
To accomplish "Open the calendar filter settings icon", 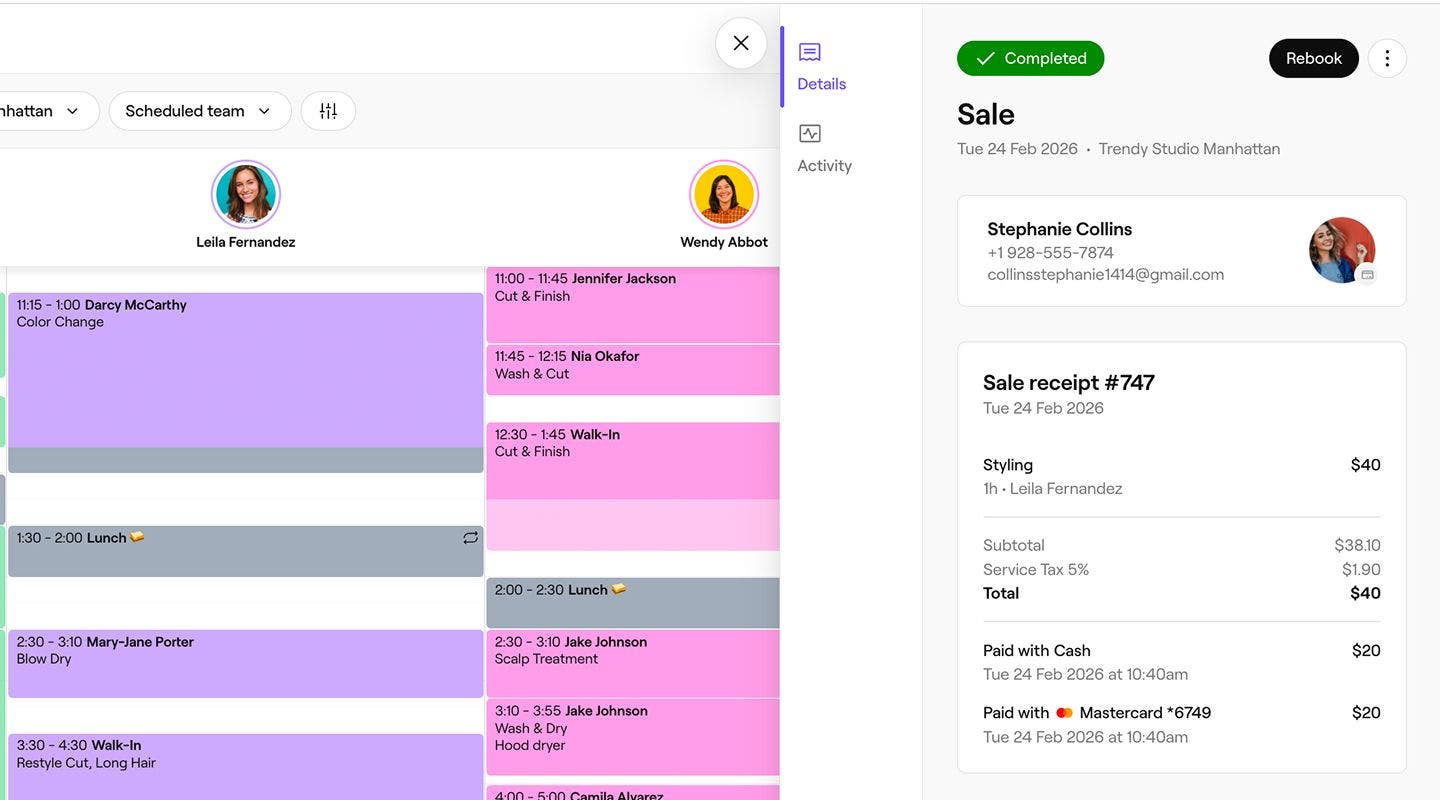I will point(328,111).
